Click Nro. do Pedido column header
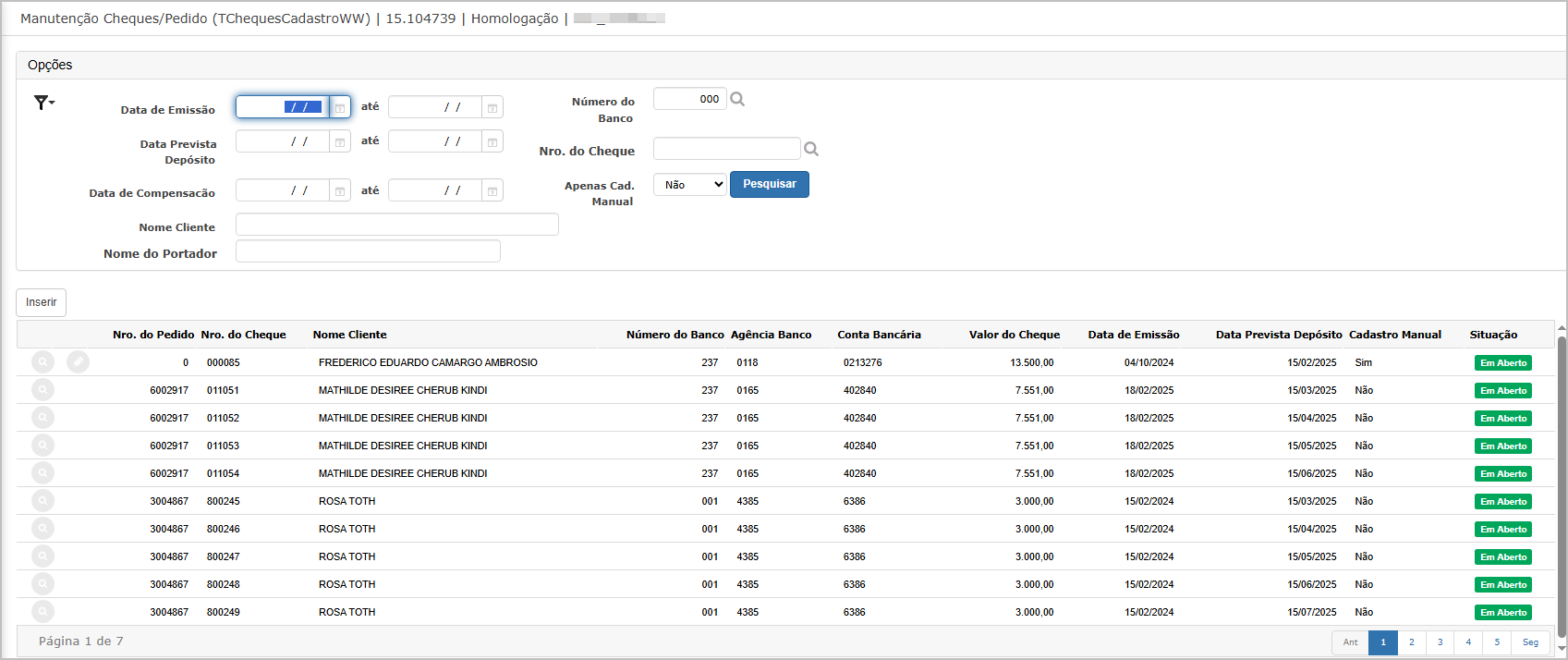This screenshot has width=1568, height=660. [153, 335]
